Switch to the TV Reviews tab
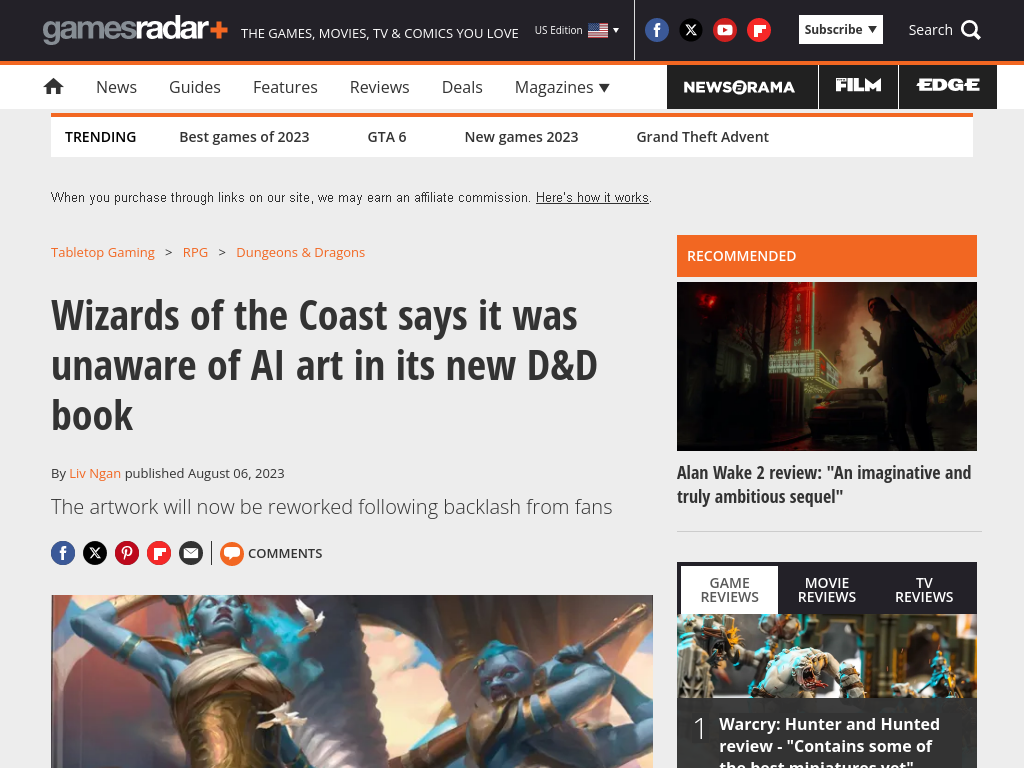 (924, 590)
